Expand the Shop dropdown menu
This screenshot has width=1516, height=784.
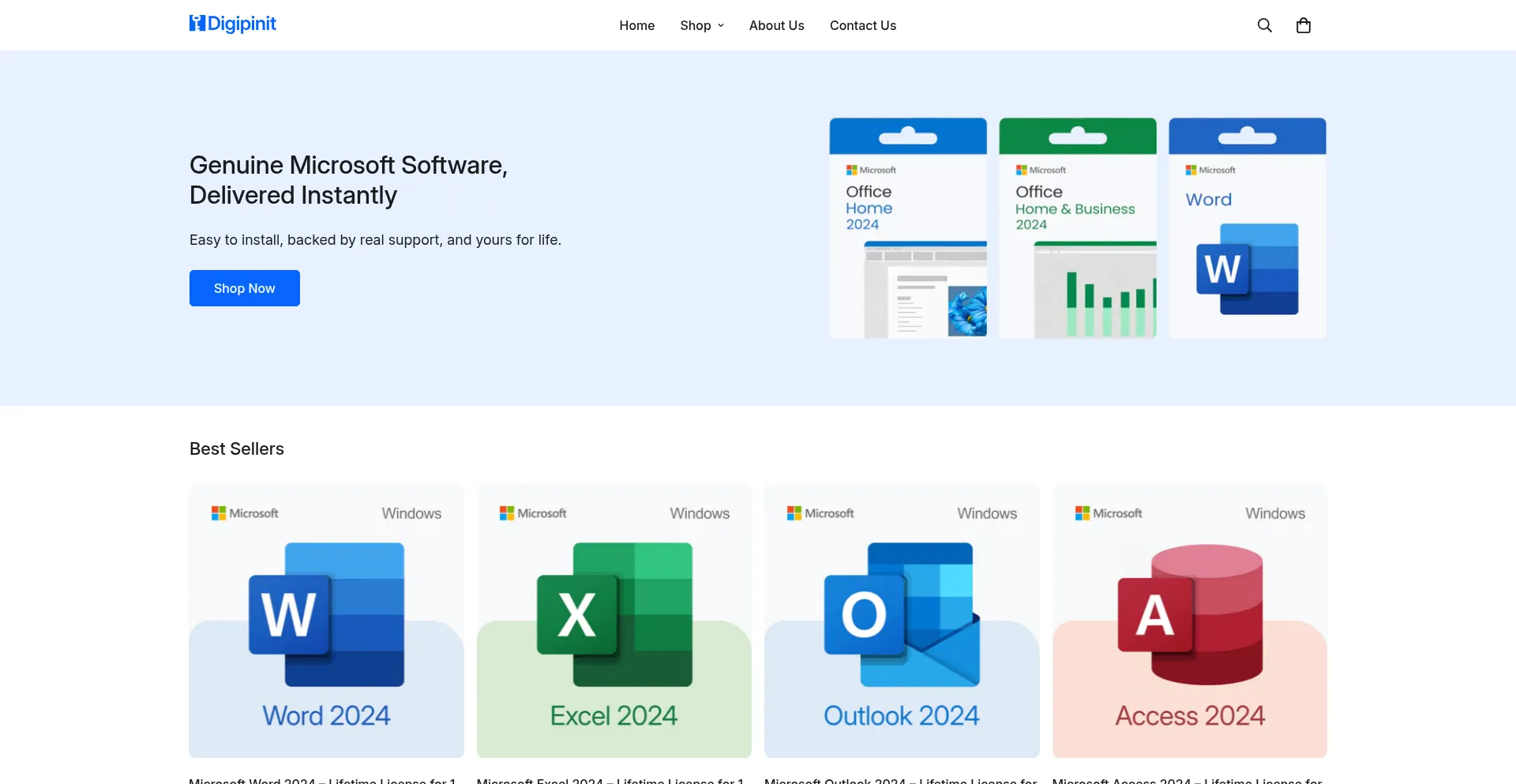pos(702,25)
